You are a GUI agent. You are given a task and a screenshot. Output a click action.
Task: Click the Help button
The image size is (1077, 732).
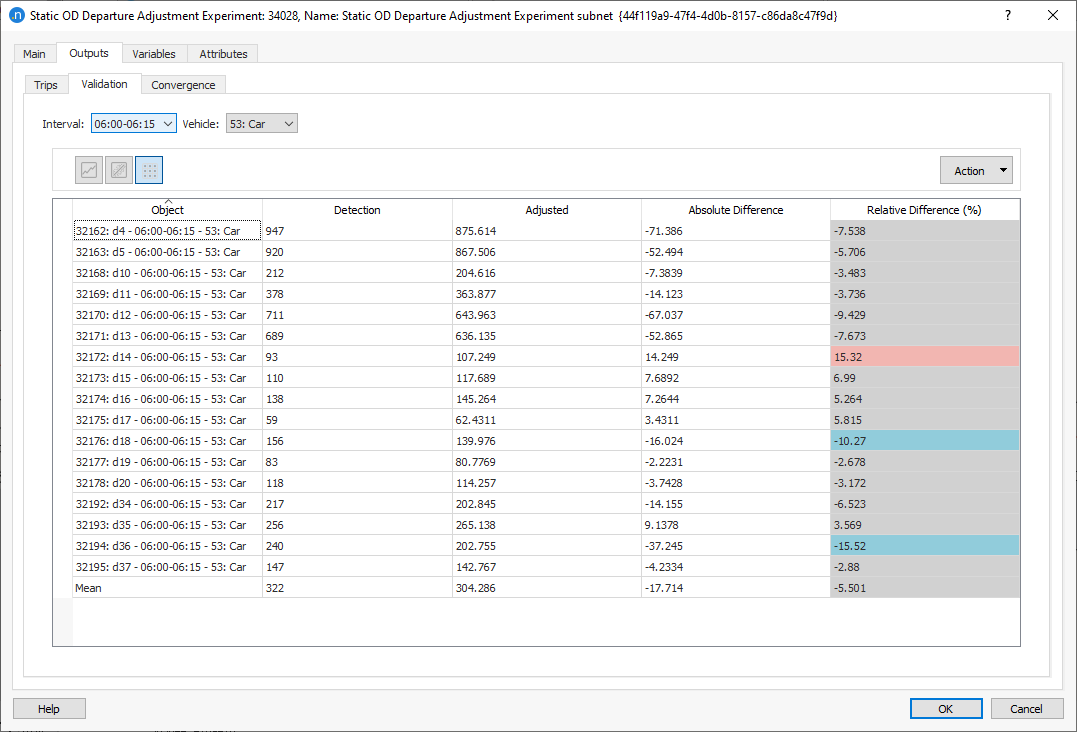[x=48, y=708]
